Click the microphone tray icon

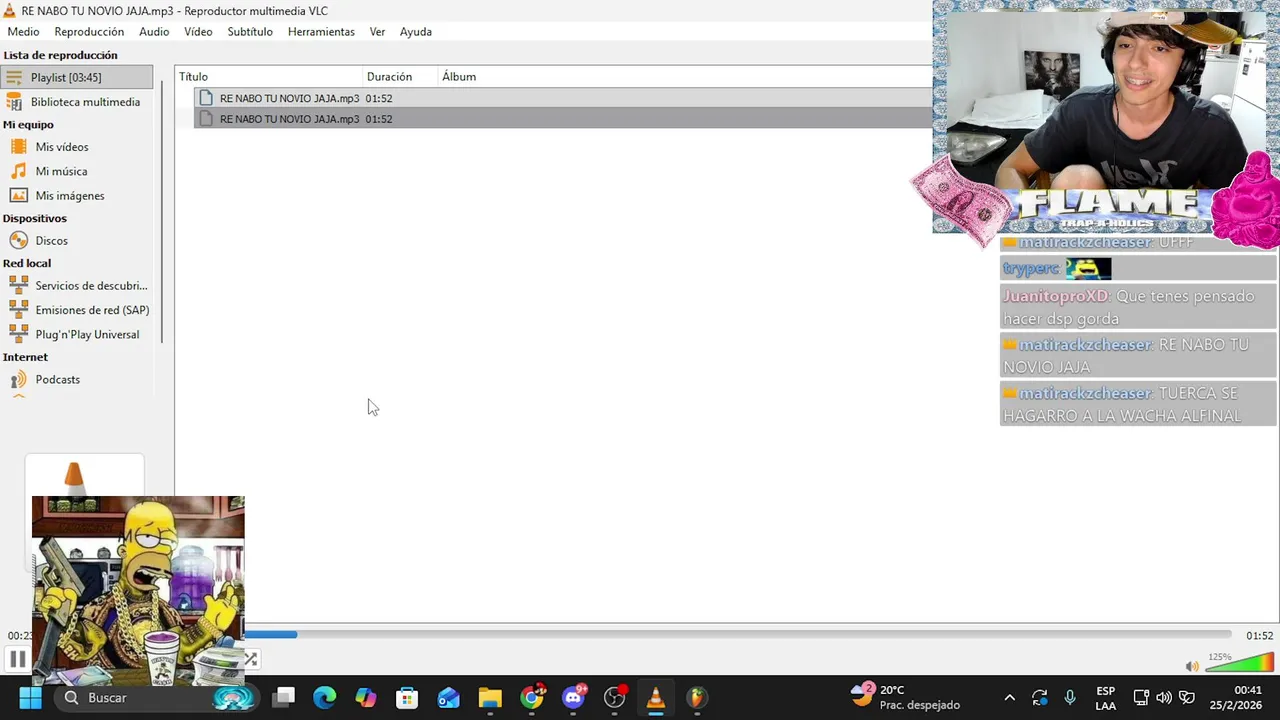tap(1070, 698)
